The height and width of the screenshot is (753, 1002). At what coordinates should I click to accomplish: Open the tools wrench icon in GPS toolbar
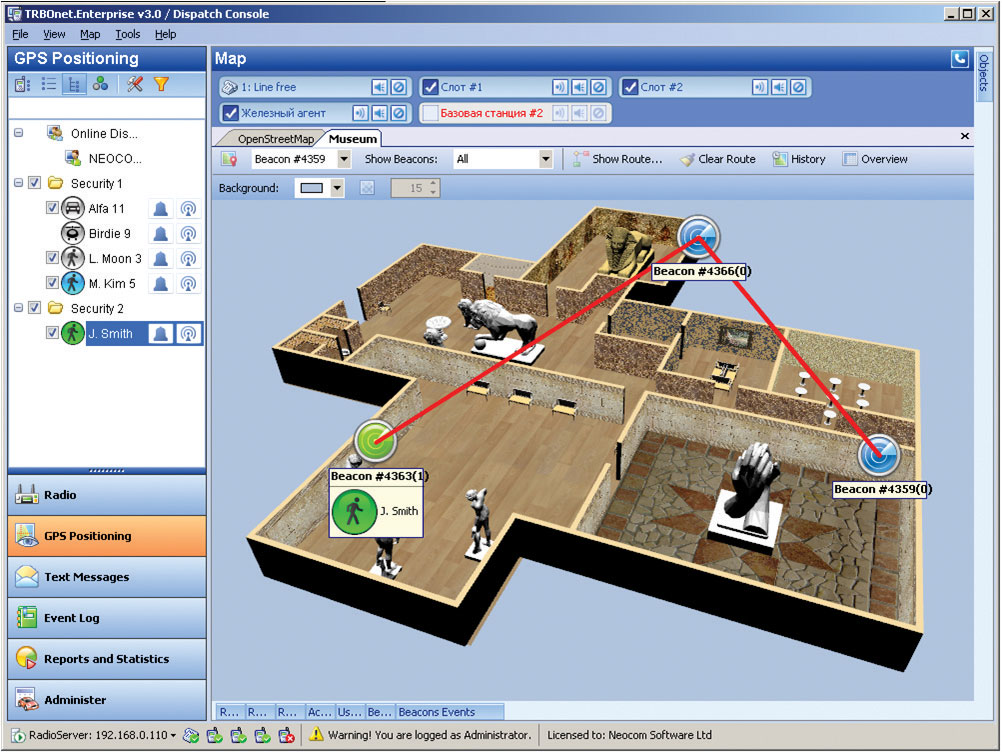[135, 84]
